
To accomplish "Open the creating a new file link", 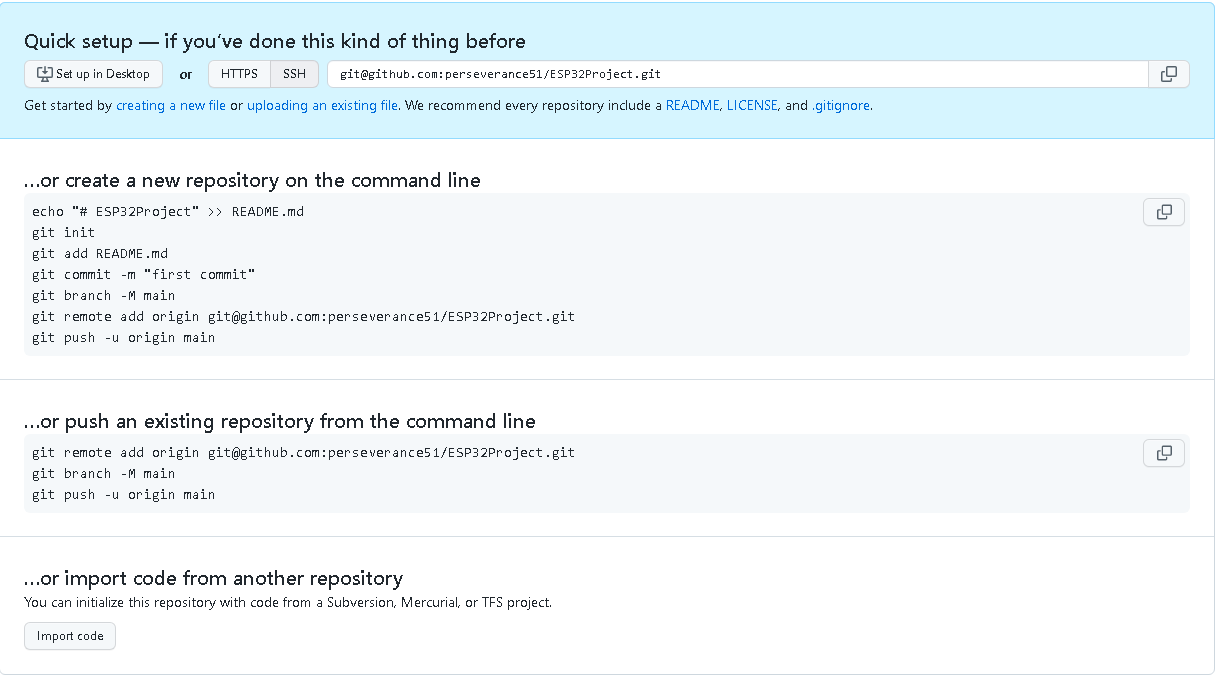I will pyautogui.click(x=171, y=105).
